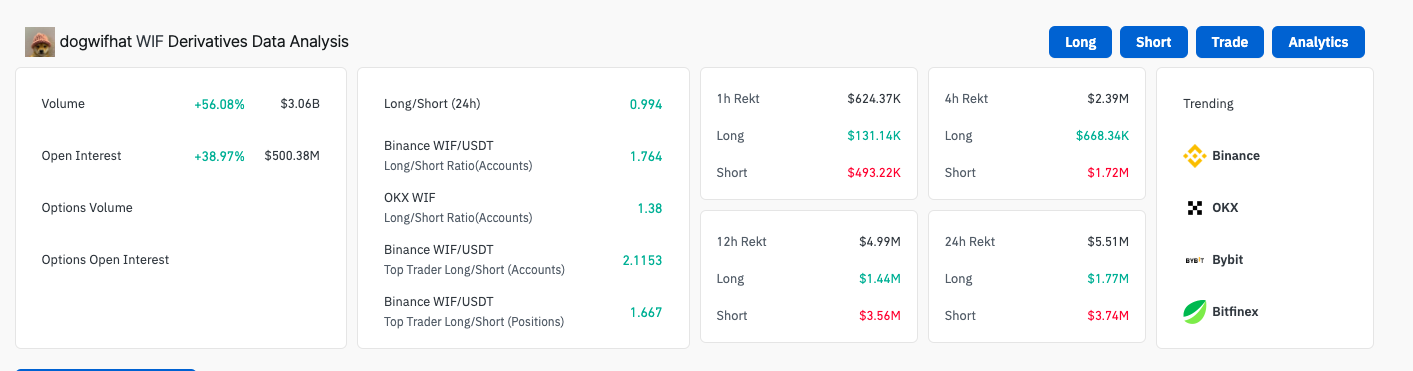Click OKX WIF Long/Short Ratio row

coord(523,208)
